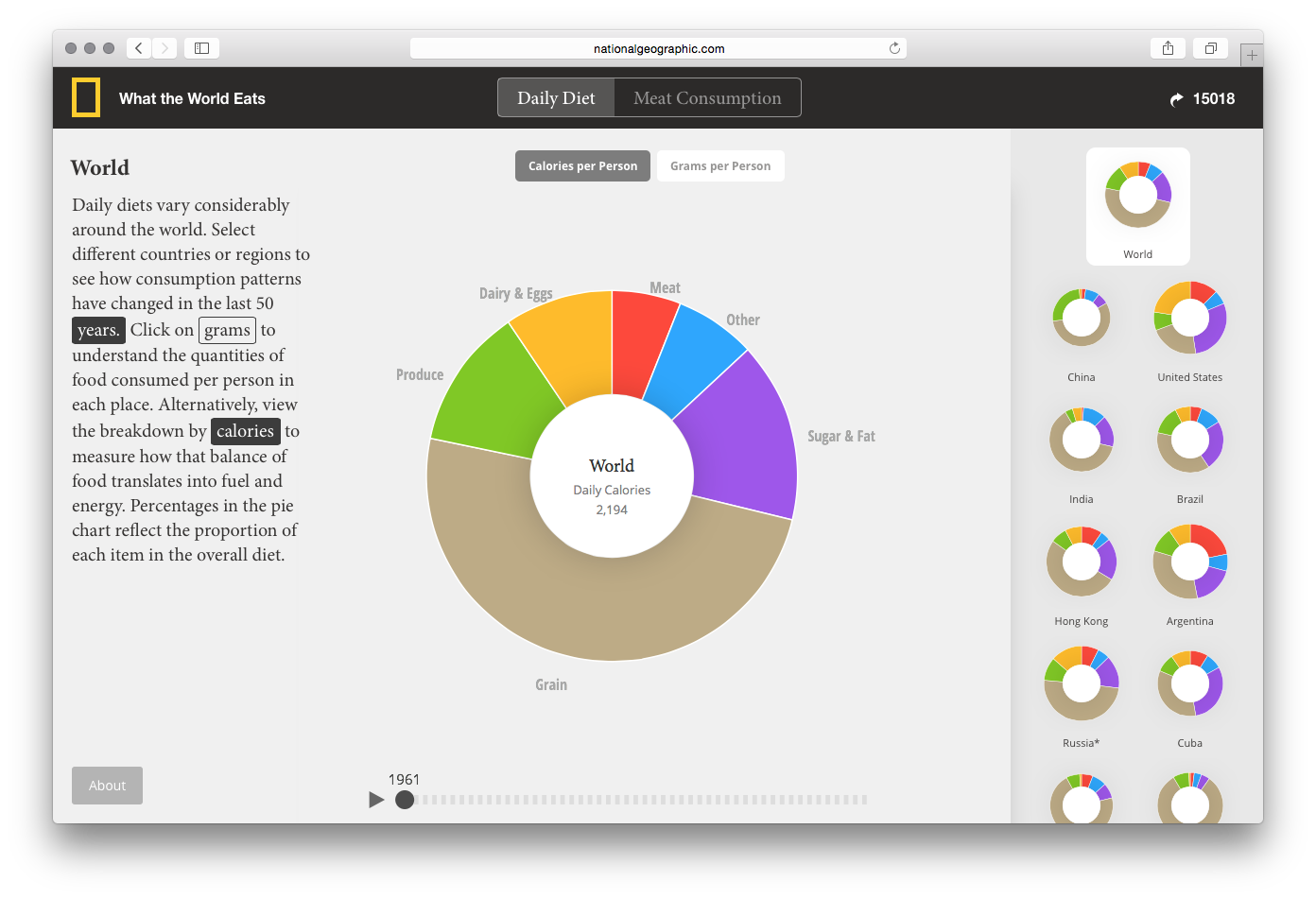Switch to Grams per Person view
Viewport: 1316px width, 899px height.
click(720, 166)
